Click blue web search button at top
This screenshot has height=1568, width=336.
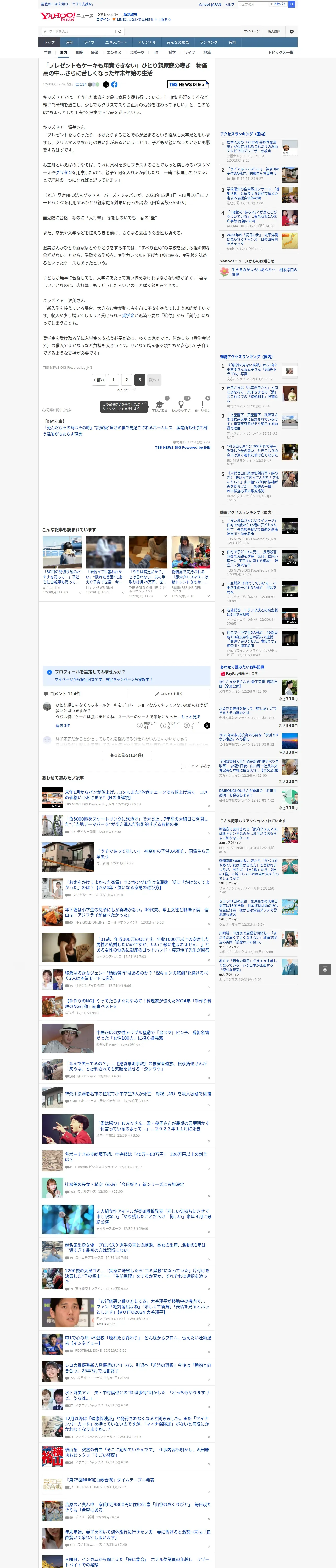pyautogui.click(x=292, y=4)
